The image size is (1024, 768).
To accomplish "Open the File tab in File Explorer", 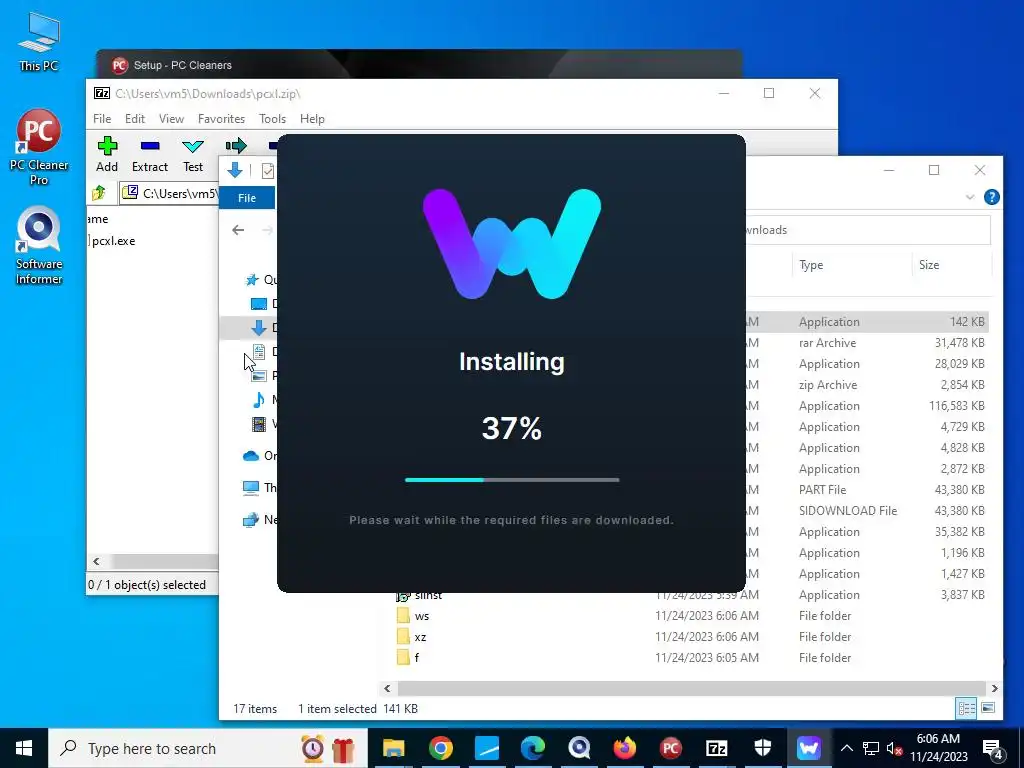I will point(247,198).
